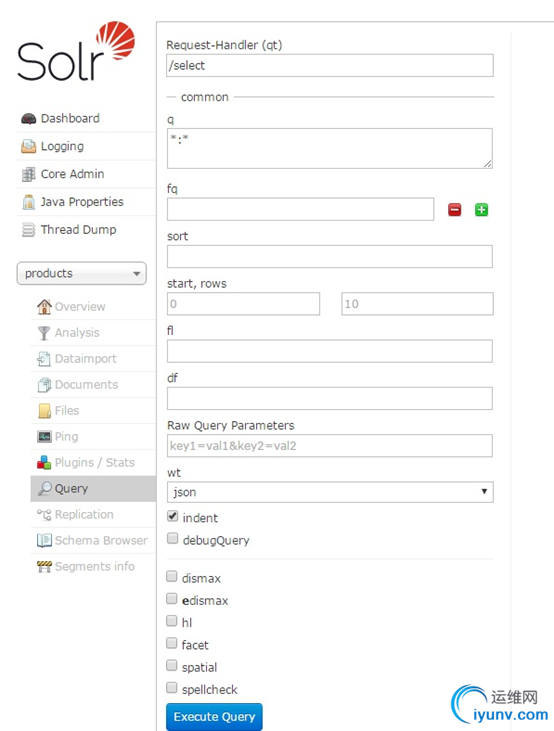Enable the debugQuery checkbox
The height and width of the screenshot is (731, 554).
[173, 538]
